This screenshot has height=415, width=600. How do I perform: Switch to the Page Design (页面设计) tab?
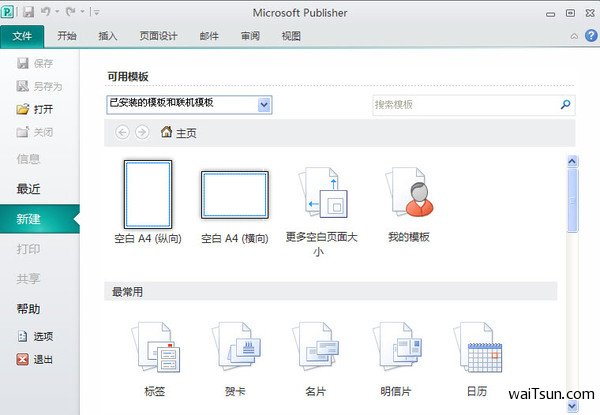[160, 36]
